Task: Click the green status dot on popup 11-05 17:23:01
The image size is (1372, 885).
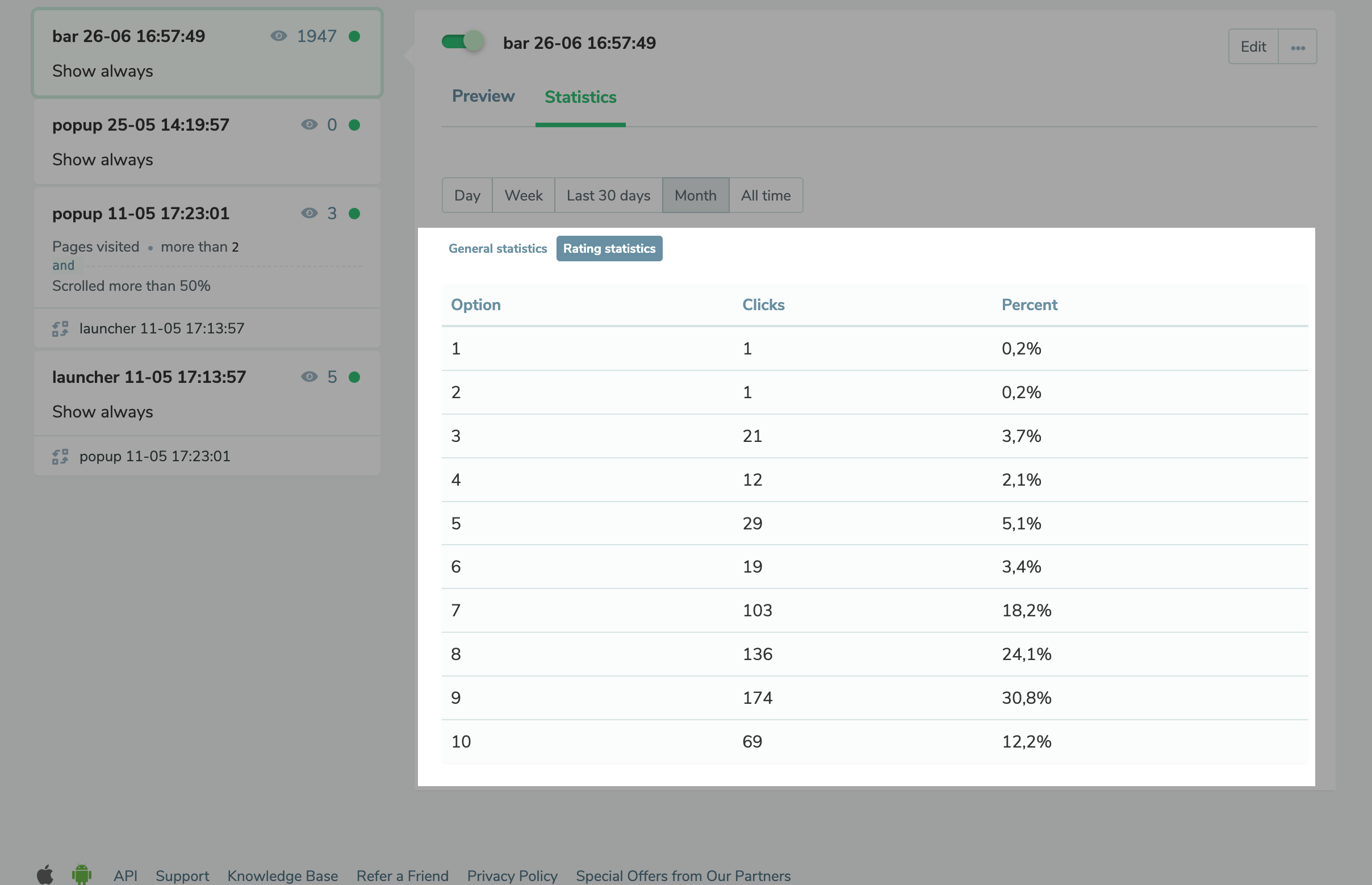Action: (x=354, y=213)
